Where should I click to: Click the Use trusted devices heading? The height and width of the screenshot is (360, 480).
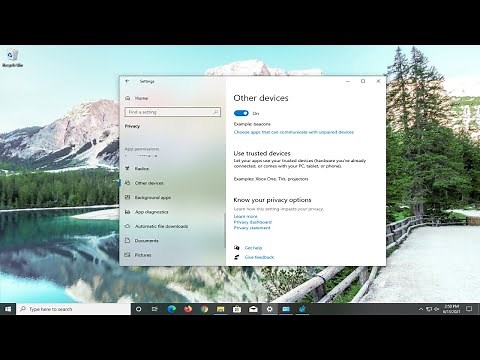pos(262,153)
